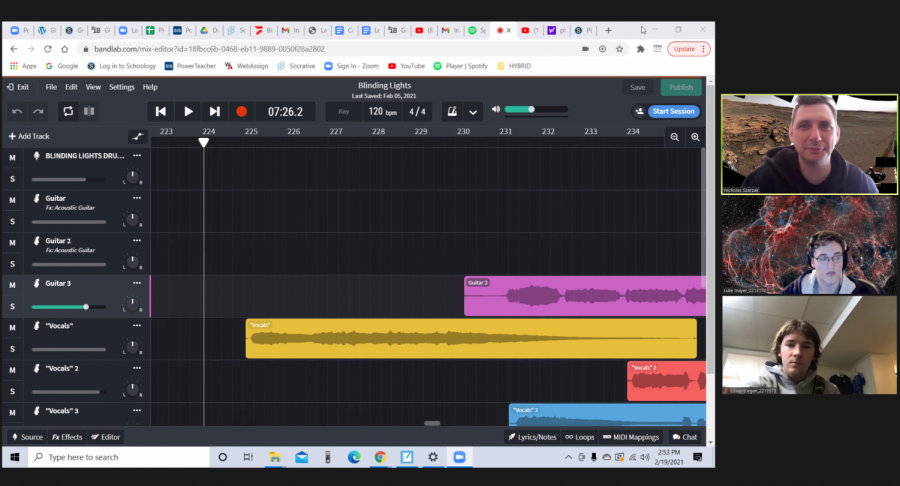Open the Chat panel

point(685,437)
